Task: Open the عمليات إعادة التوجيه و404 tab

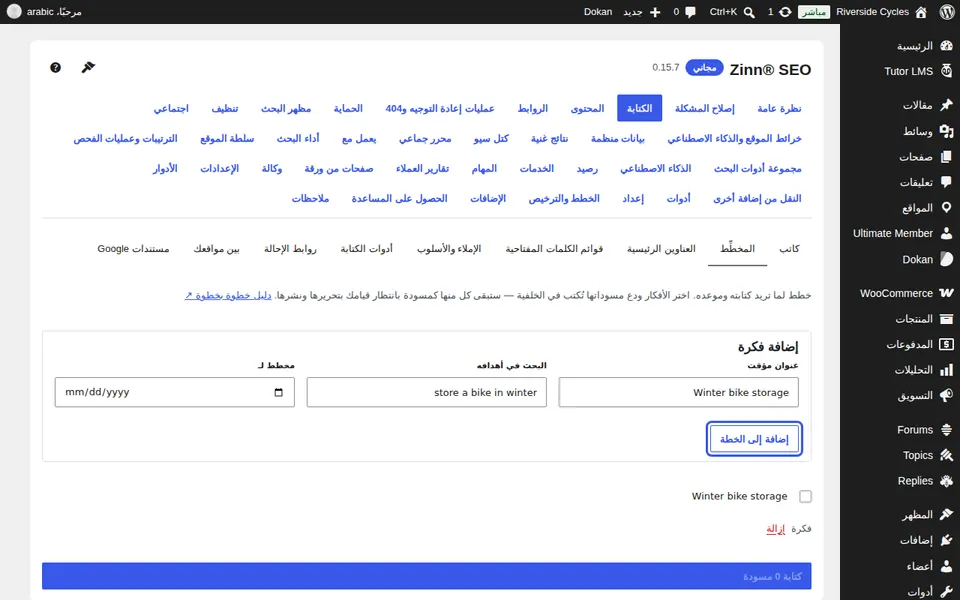Action: tap(440, 108)
